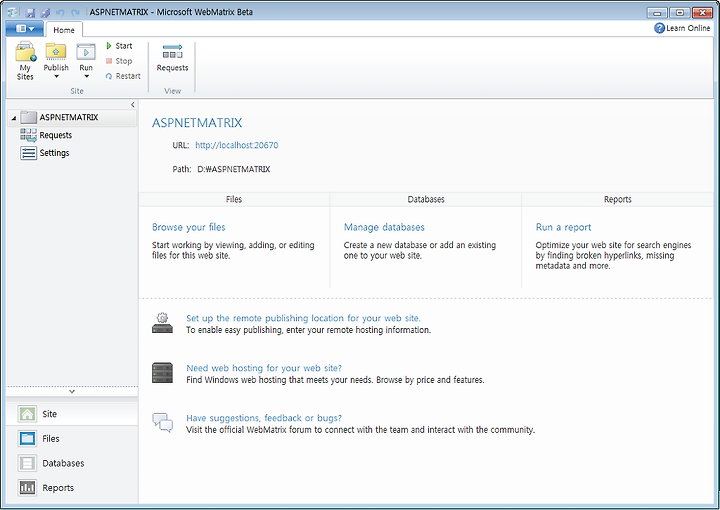Open the http://localhost:20670 URL link
720x510 pixels.
pyautogui.click(x=236, y=146)
